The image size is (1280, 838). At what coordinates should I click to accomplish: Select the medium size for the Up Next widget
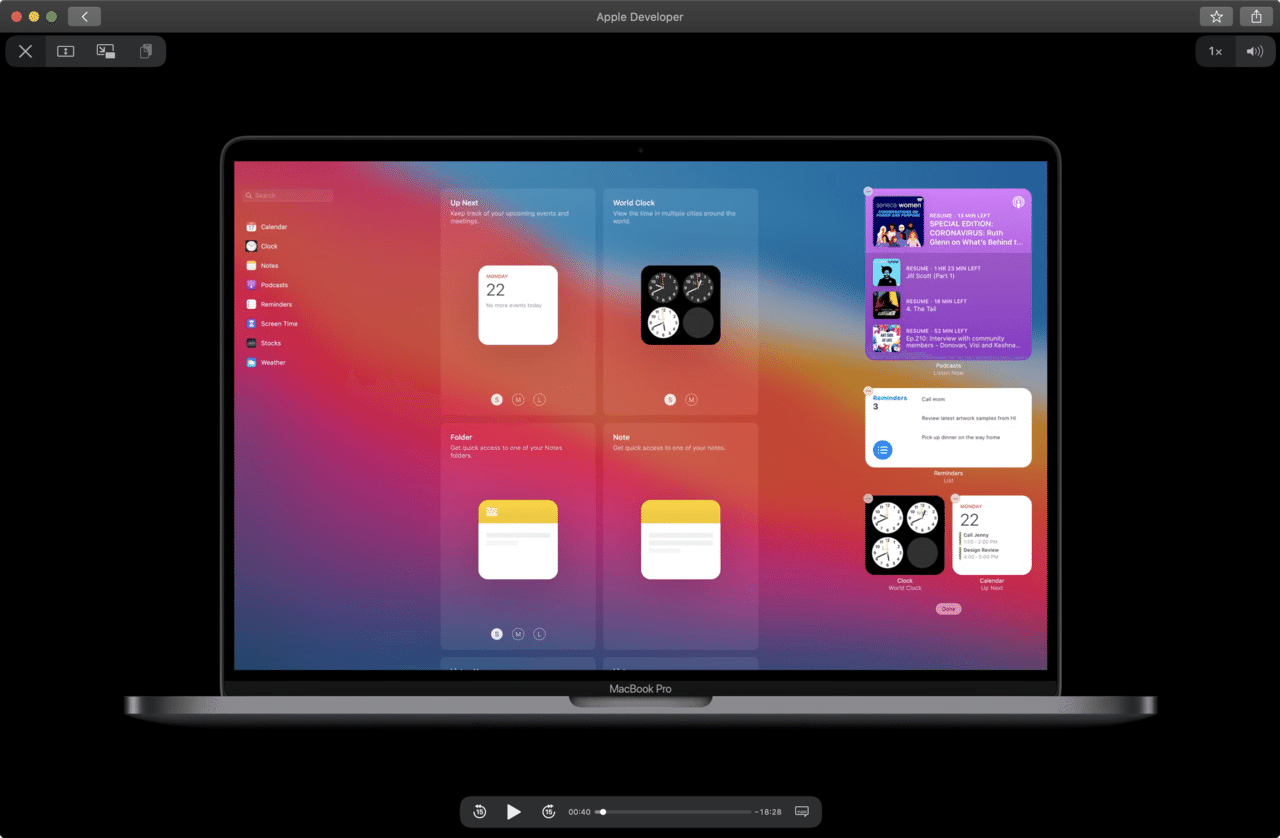(x=518, y=398)
